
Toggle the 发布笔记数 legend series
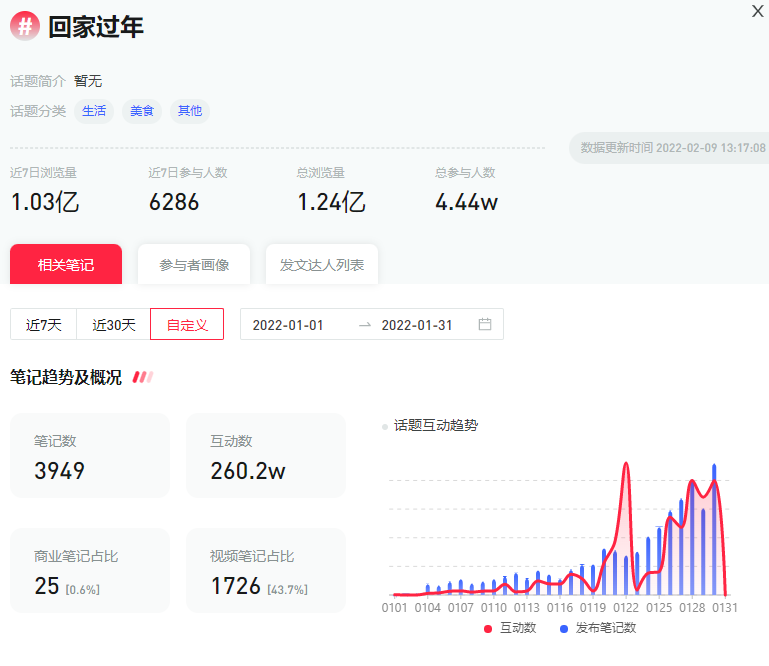tap(598, 628)
